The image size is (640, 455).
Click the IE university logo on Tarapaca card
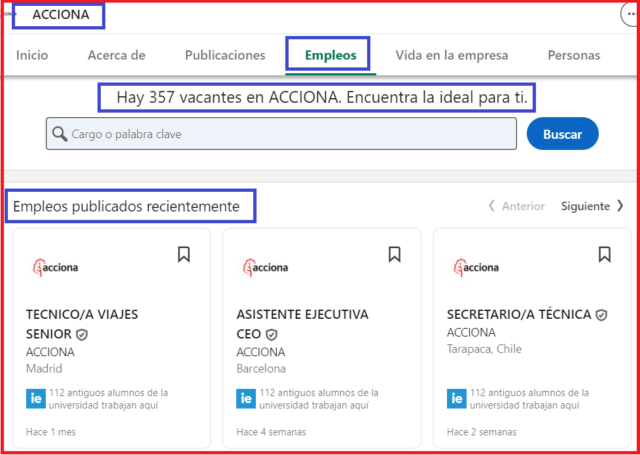(x=457, y=399)
